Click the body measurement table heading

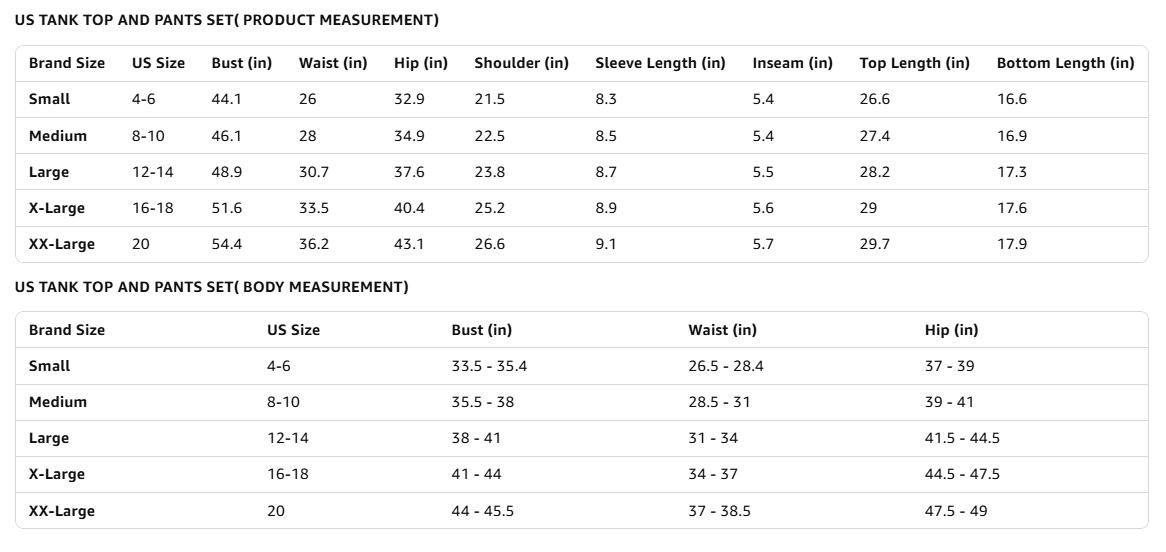(211, 287)
